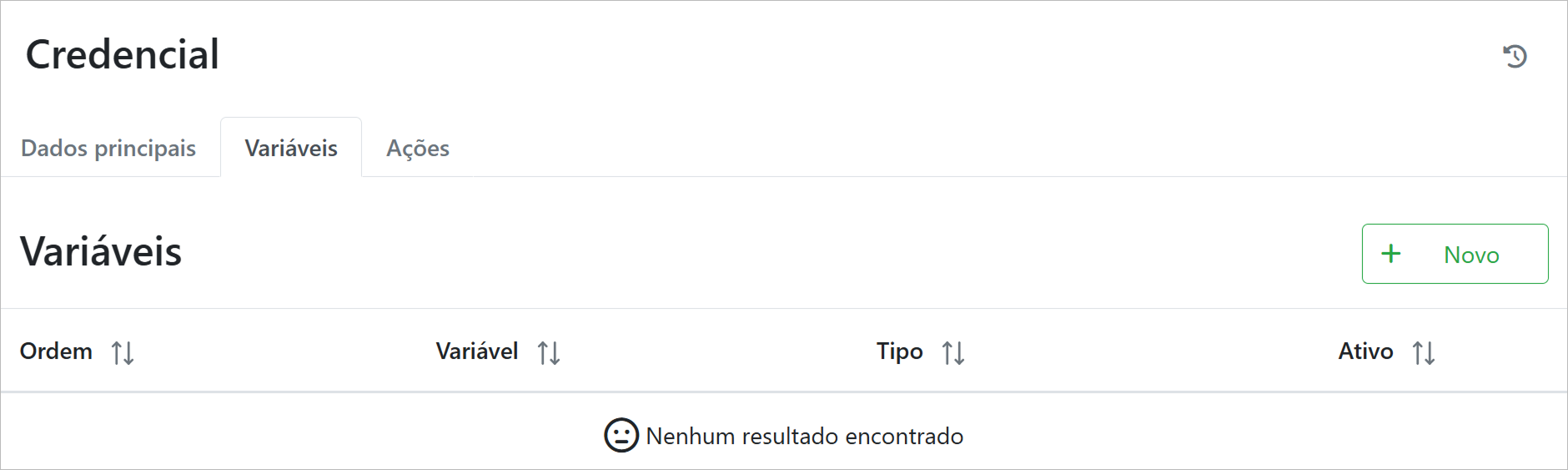Viewport: 1568px width, 470px height.
Task: Sort by Ativo using arrows icon
Action: [x=1424, y=353]
